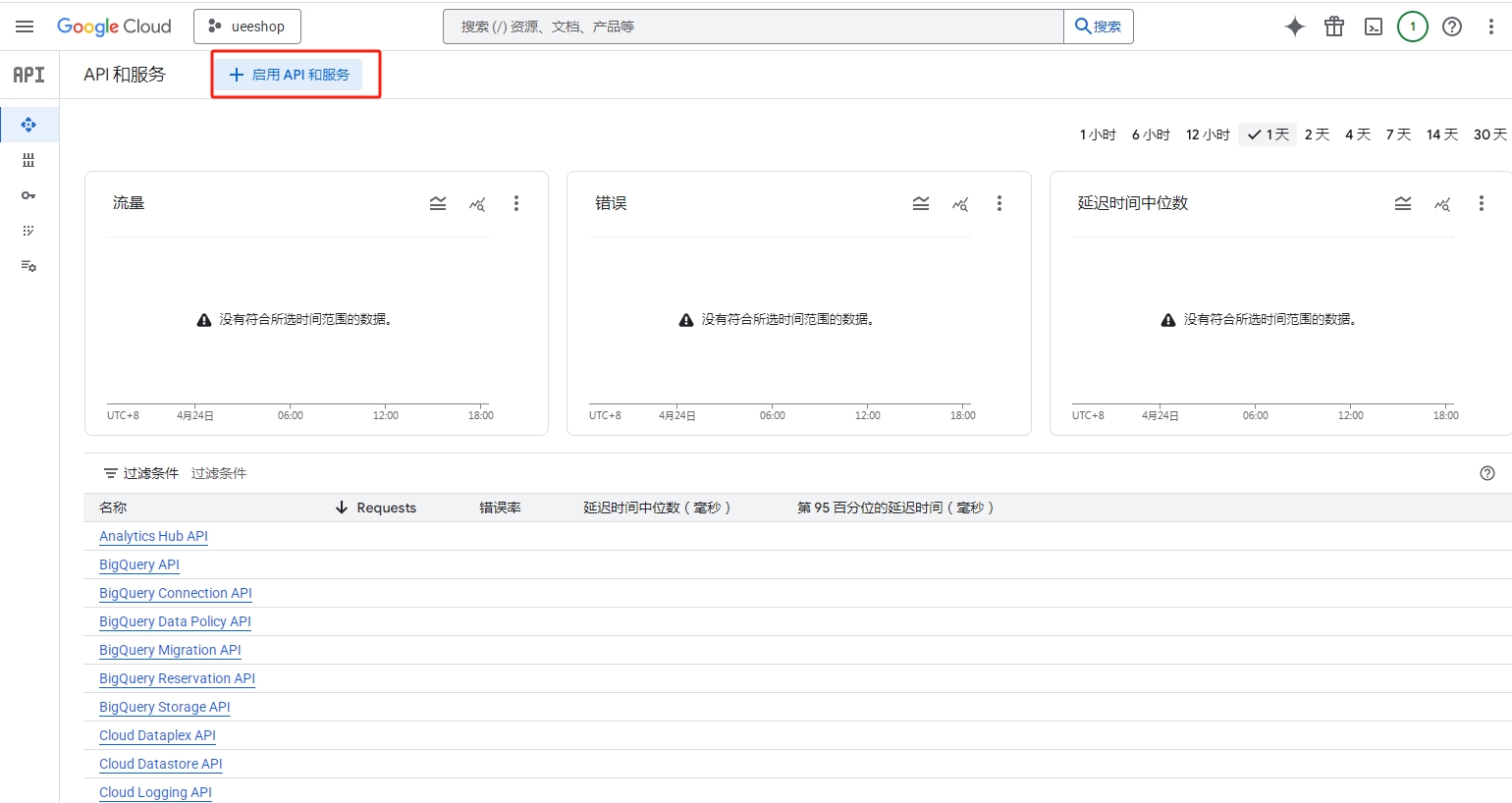Select the 7 天 time range

1398,134
